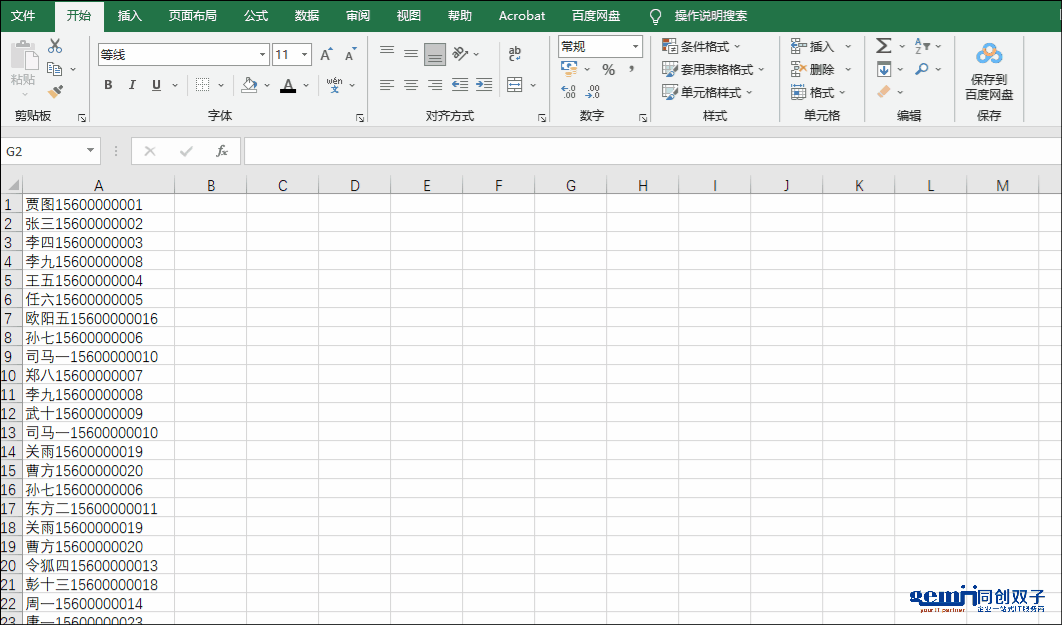1062x625 pixels.
Task: Open the font name dropdown 等线
Action: tap(263, 55)
